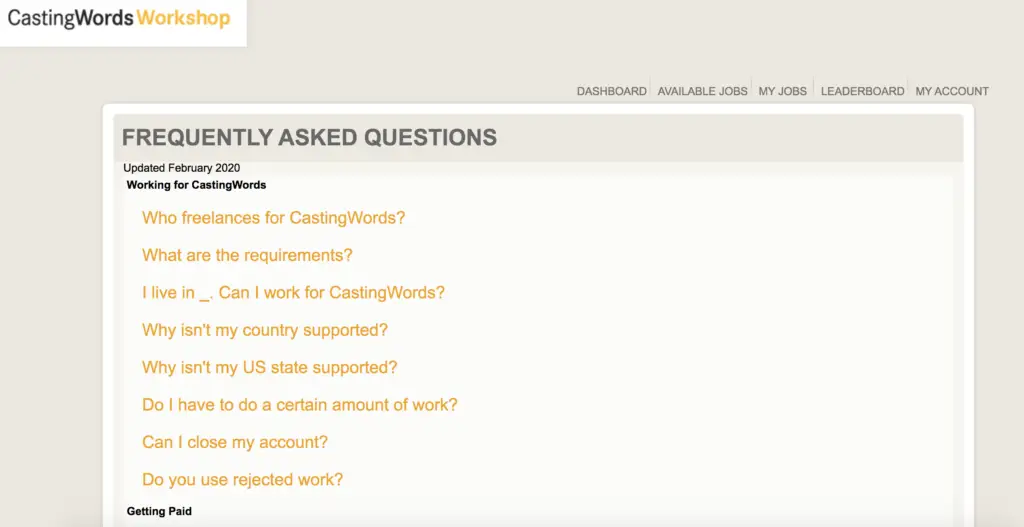
Task: Open My Account settings
Action: click(952, 91)
